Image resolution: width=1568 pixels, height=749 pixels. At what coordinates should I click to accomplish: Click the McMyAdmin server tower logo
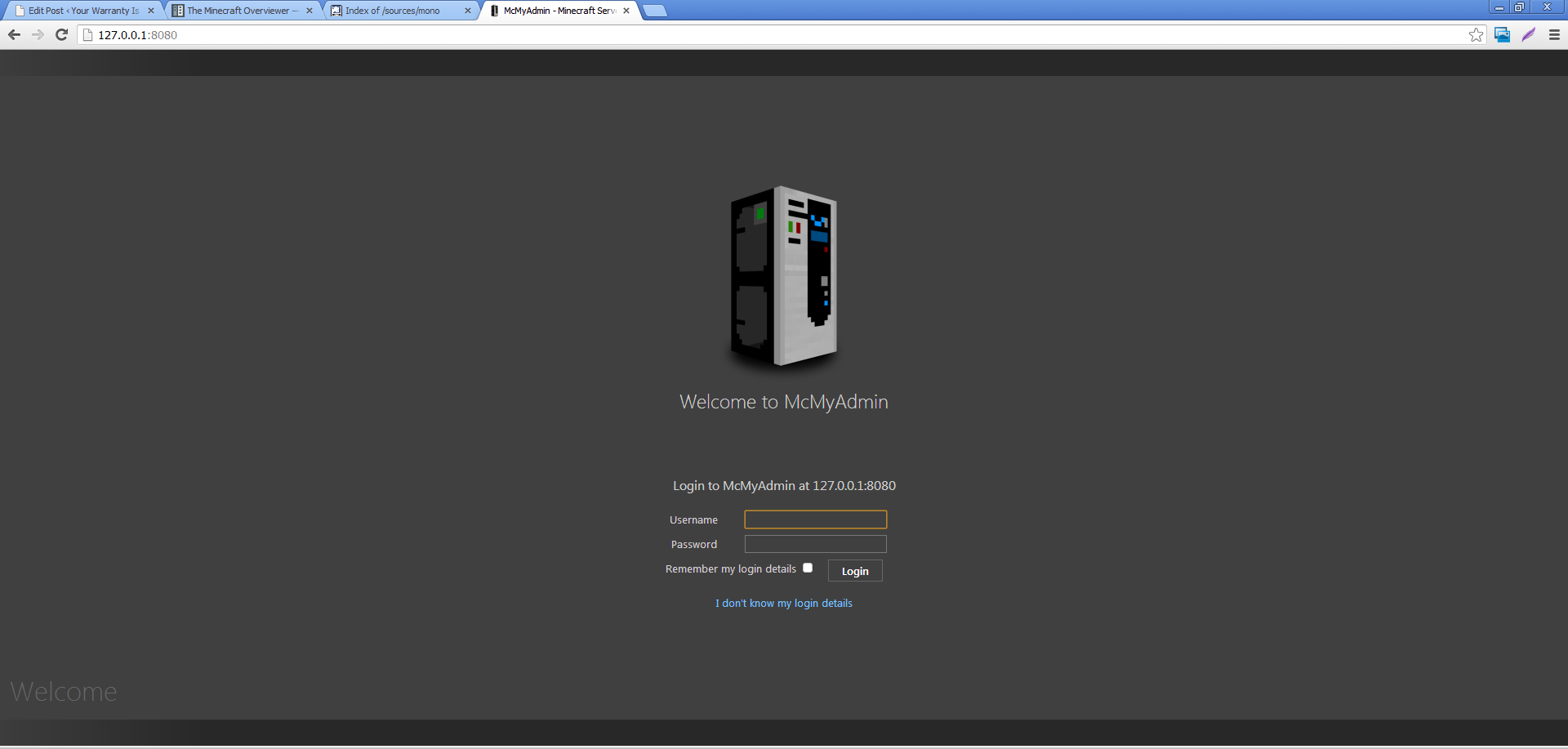click(783, 276)
